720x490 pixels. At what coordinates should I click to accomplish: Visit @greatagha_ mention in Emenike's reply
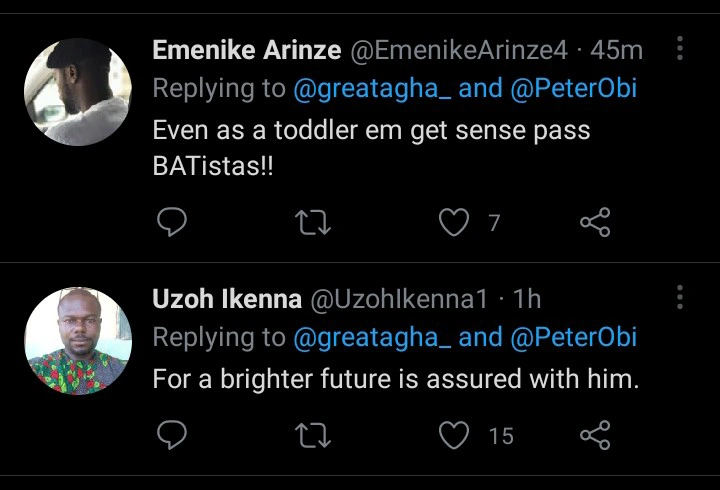[371, 88]
